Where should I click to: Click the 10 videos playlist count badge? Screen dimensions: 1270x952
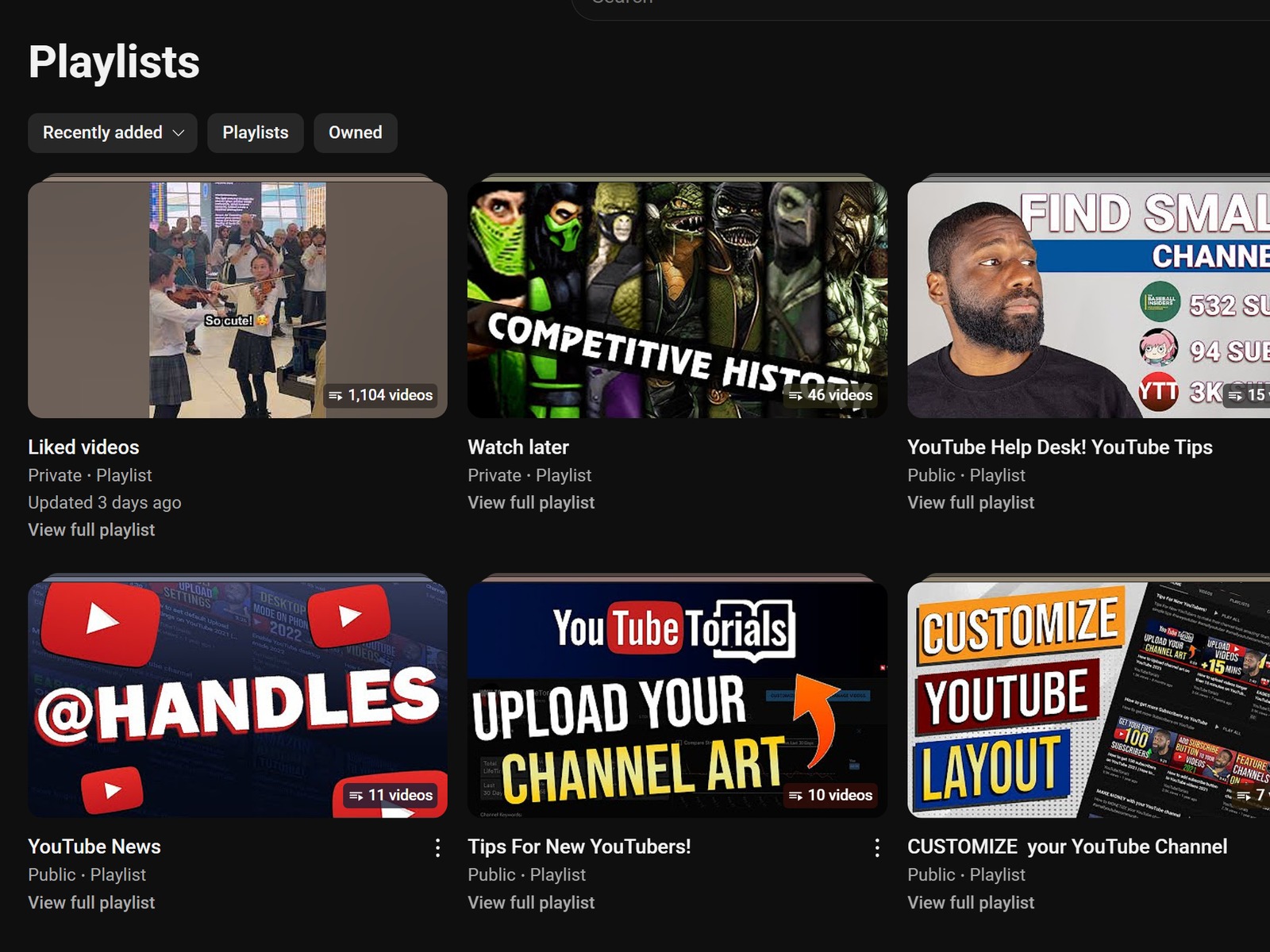830,795
